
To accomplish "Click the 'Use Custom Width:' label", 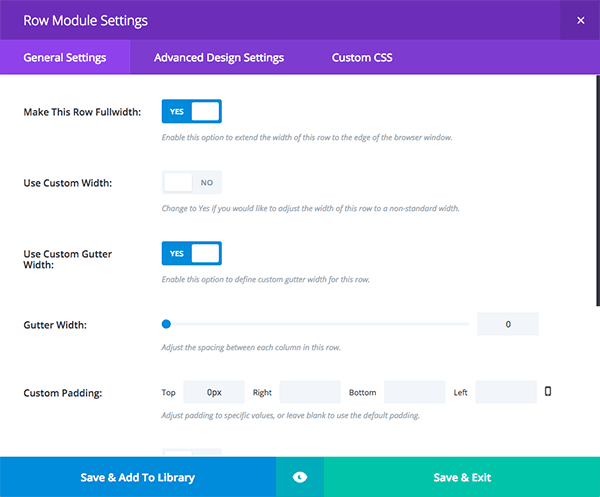I will [68, 183].
